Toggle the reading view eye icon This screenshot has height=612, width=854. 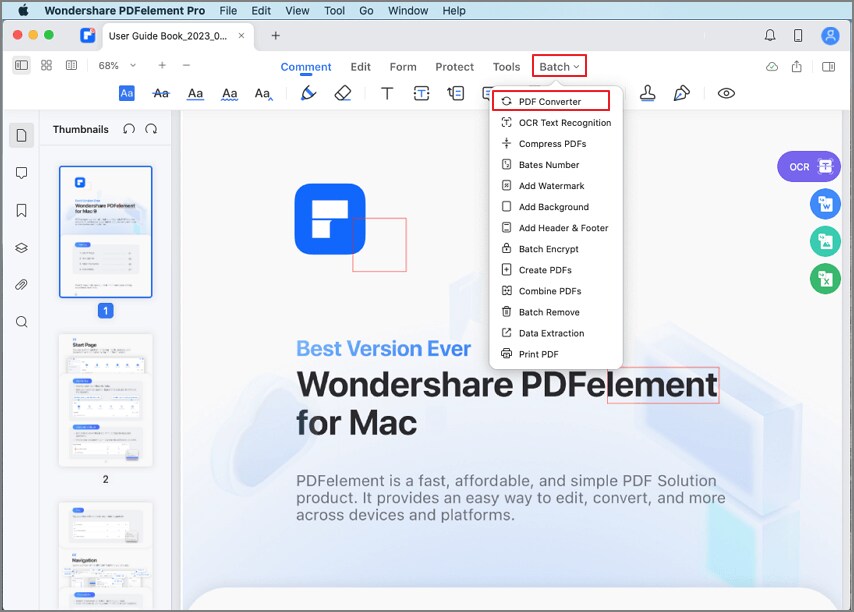click(x=726, y=92)
